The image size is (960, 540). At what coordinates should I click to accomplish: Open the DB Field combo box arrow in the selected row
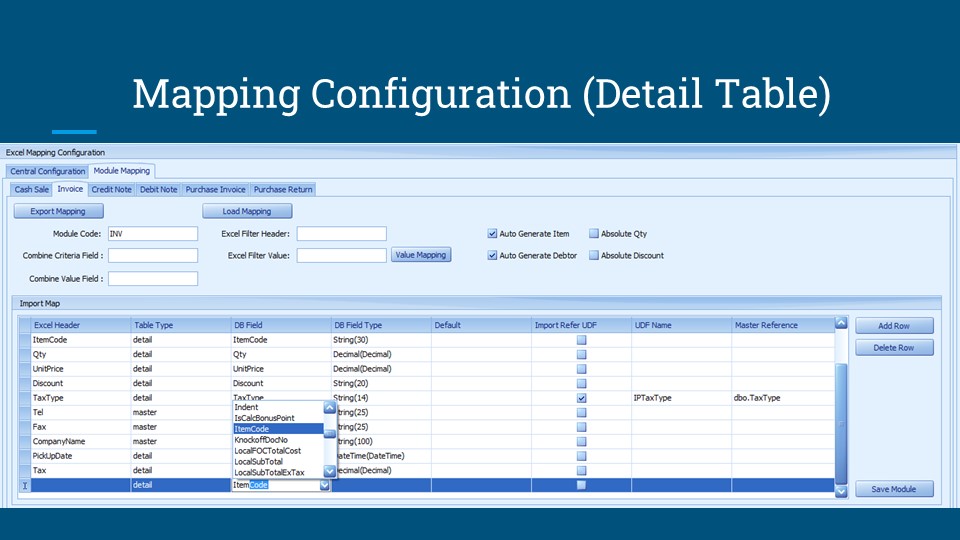click(x=324, y=485)
